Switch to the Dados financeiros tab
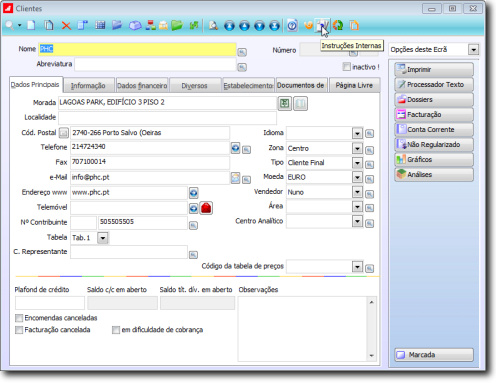496x383 pixels. click(142, 86)
